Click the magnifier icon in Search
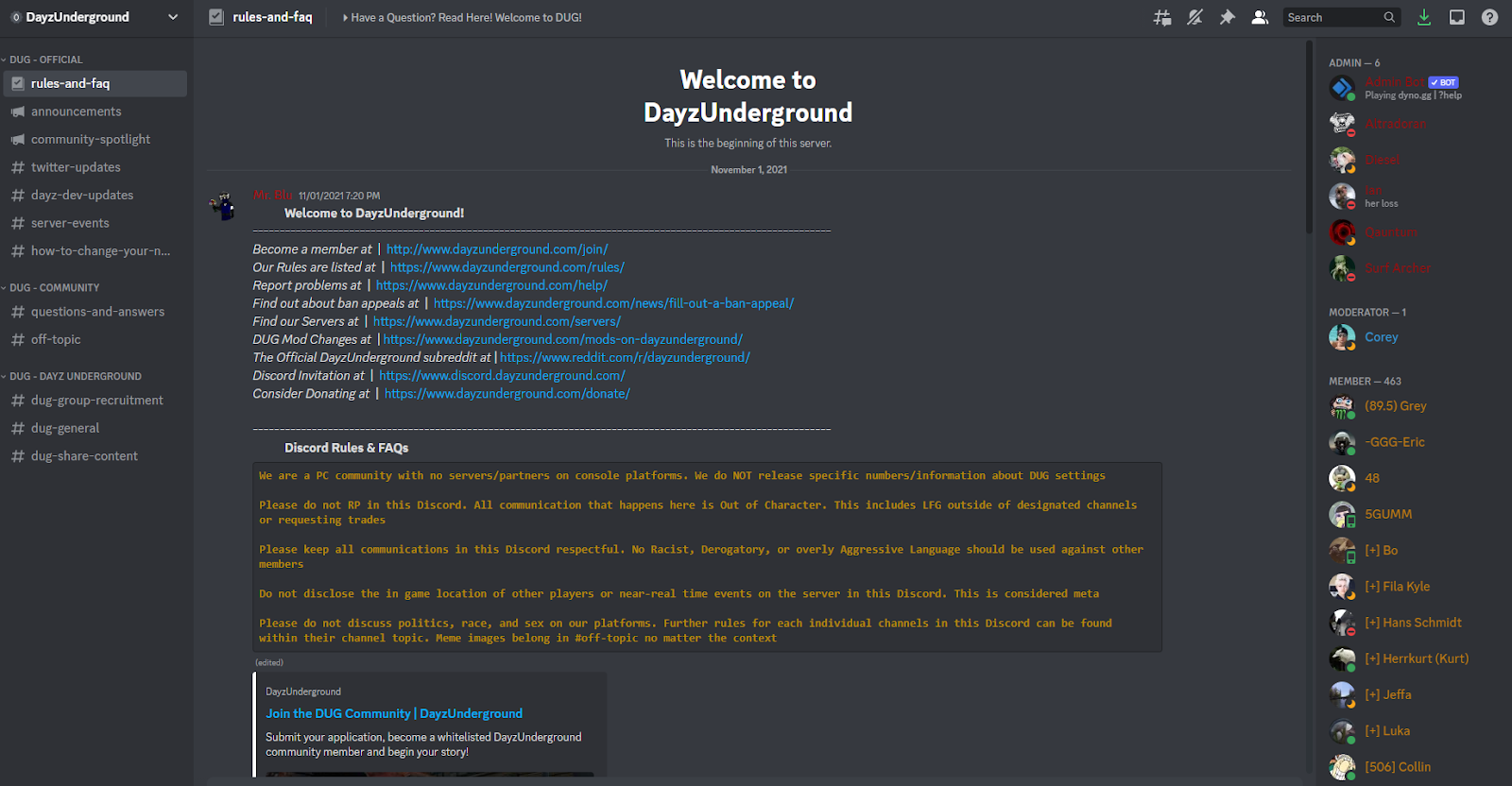Image resolution: width=1512 pixels, height=786 pixels. (1389, 17)
